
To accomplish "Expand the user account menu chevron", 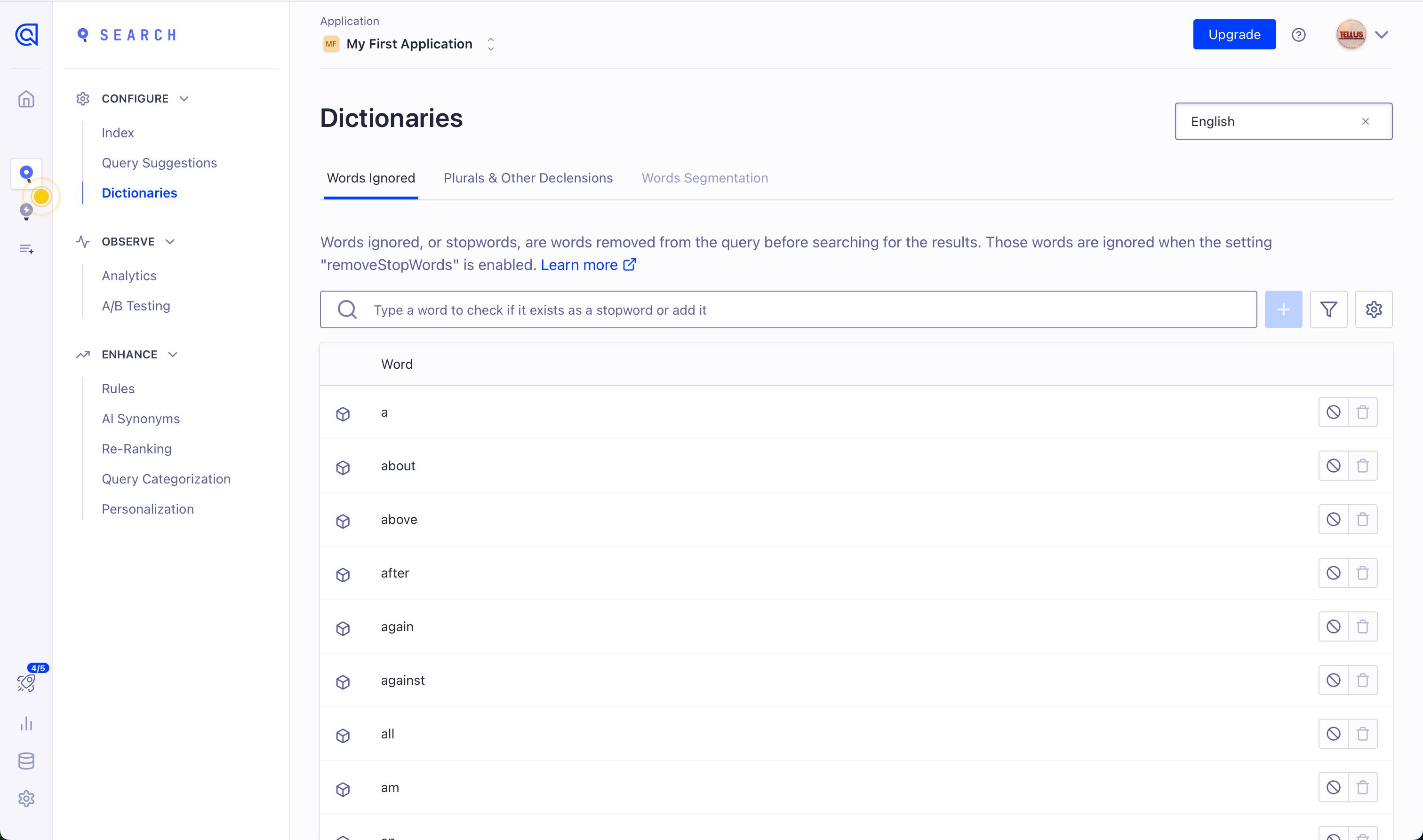I will click(x=1382, y=35).
